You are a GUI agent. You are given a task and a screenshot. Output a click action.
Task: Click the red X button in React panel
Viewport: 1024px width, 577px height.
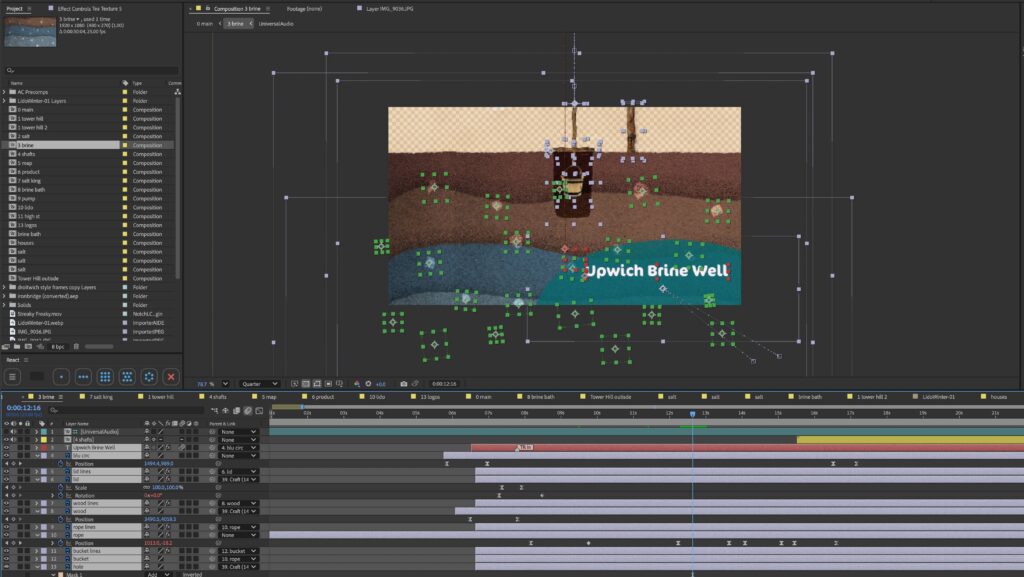[x=171, y=377]
